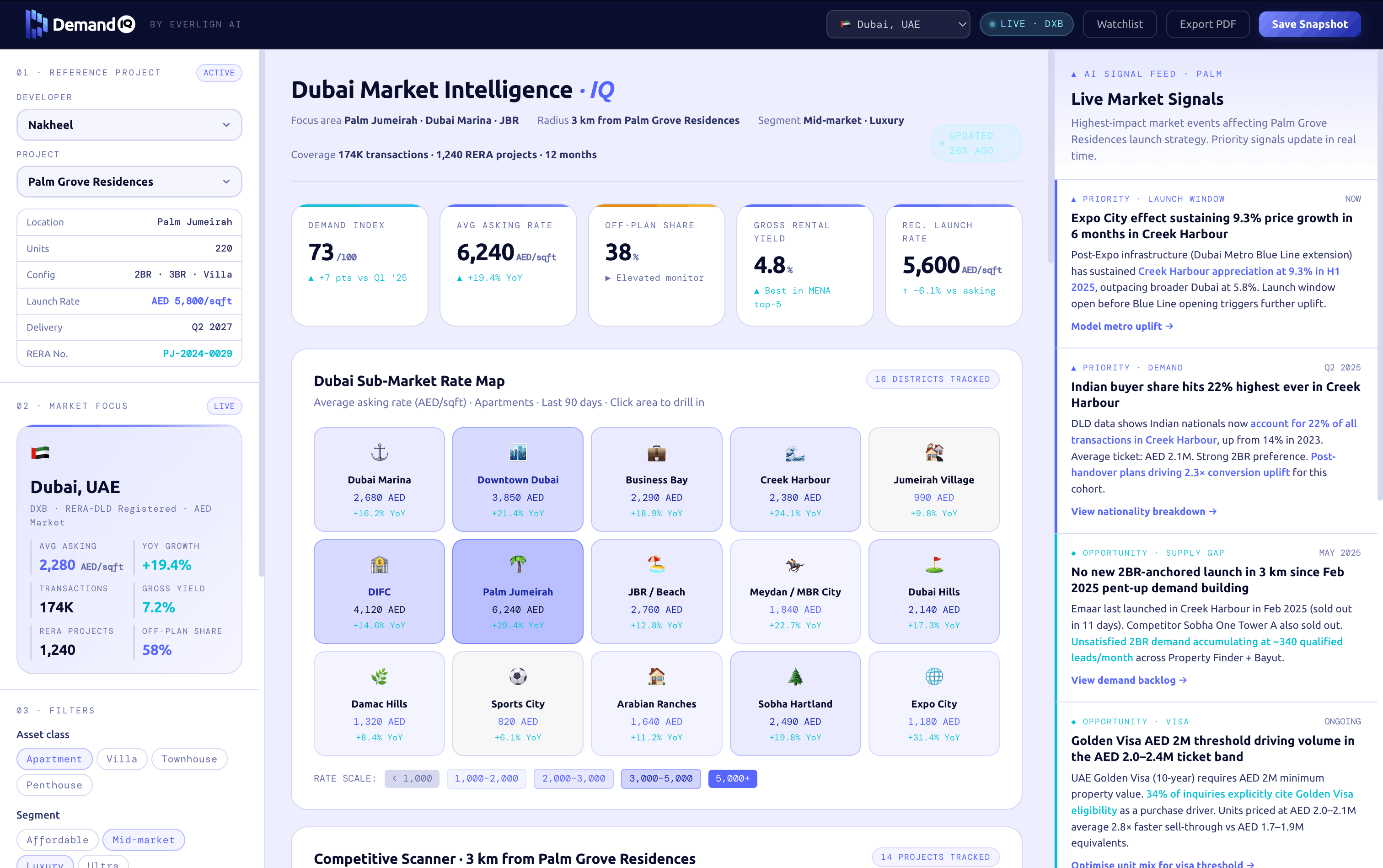Click the 3,000-5,000 rate scale swatch
The height and width of the screenshot is (868, 1383).
661,778
